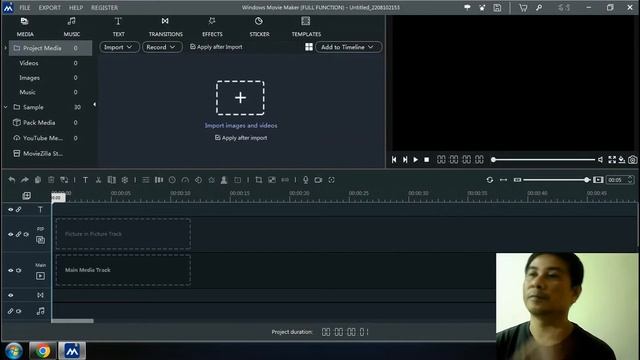Screen dimensions: 640x360
Task: Click the refresh loop icon near zoom slider
Action: (x=490, y=180)
